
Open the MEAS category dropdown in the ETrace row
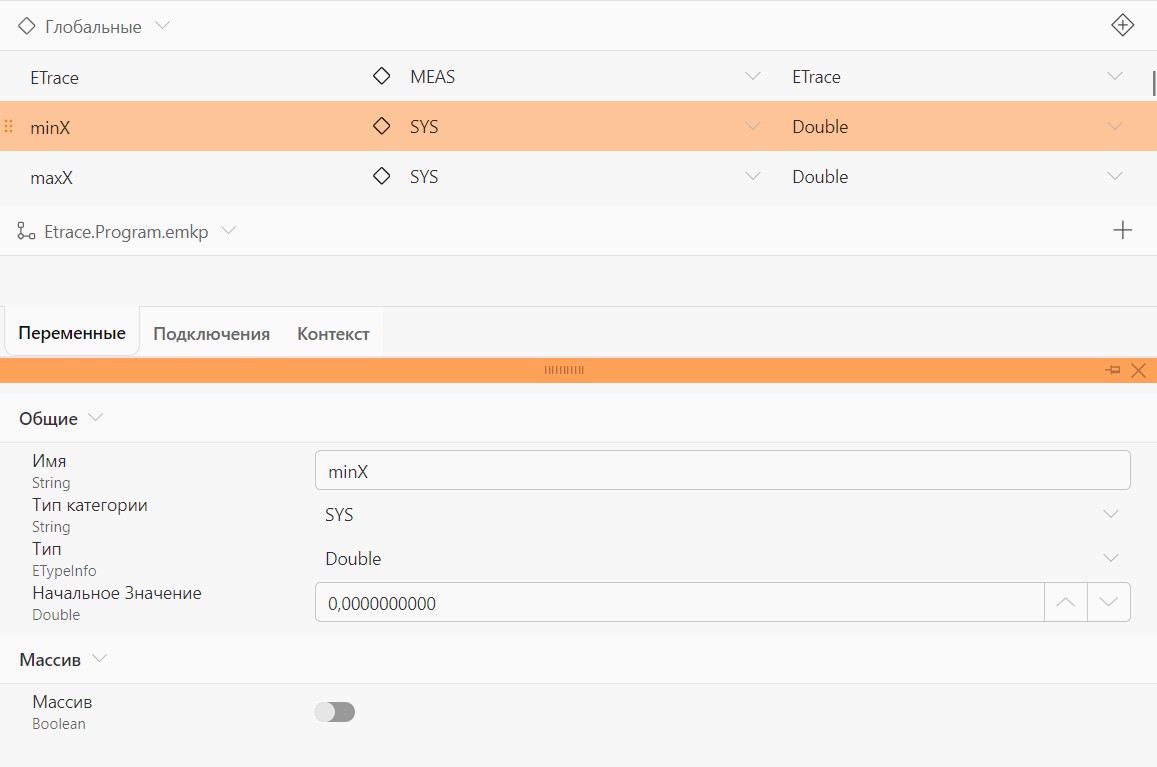[753, 76]
